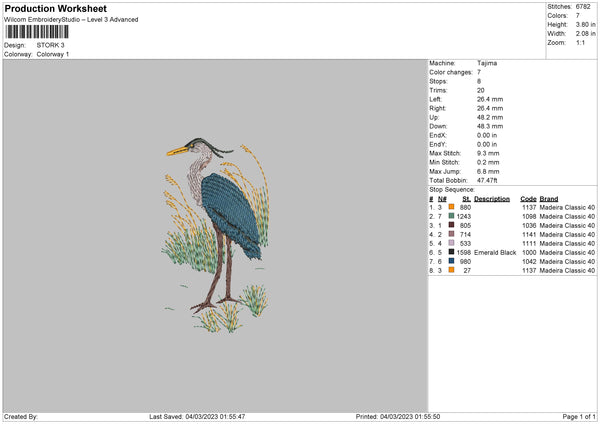Screen dimensions: 600x424
Task: Click the St. column header
Action: (466, 198)
